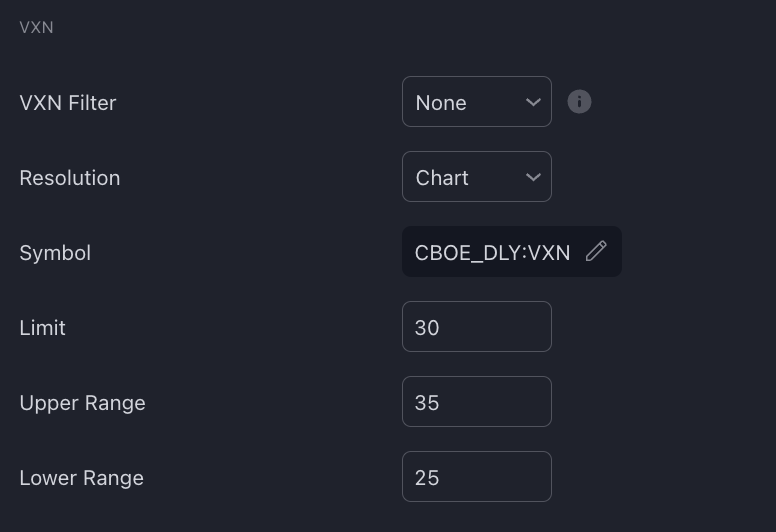This screenshot has height=532, width=776.
Task: Focus the Upper Range field containing 35
Action: (477, 401)
